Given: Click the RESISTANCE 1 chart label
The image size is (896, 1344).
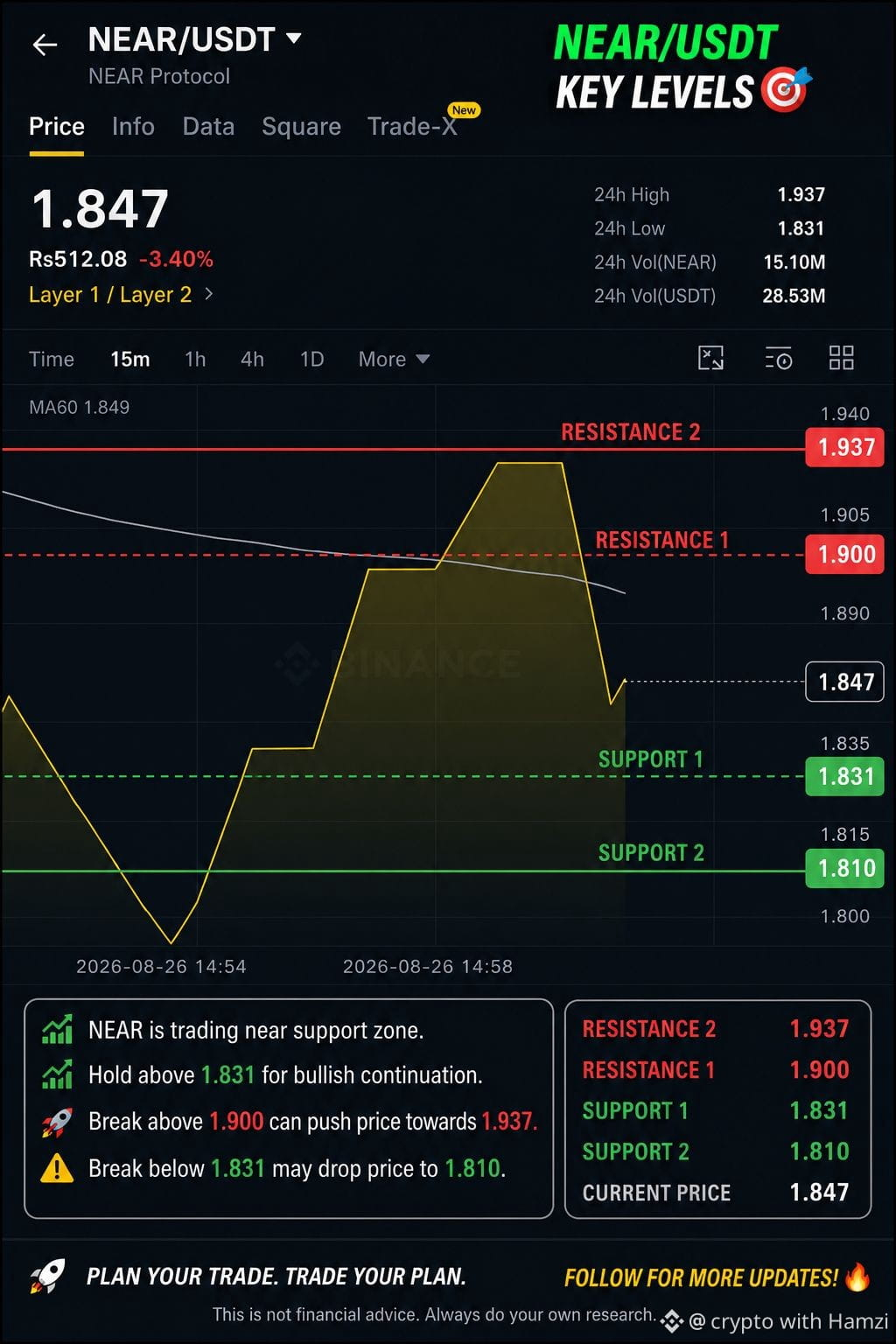Looking at the screenshot, I should point(661,541).
